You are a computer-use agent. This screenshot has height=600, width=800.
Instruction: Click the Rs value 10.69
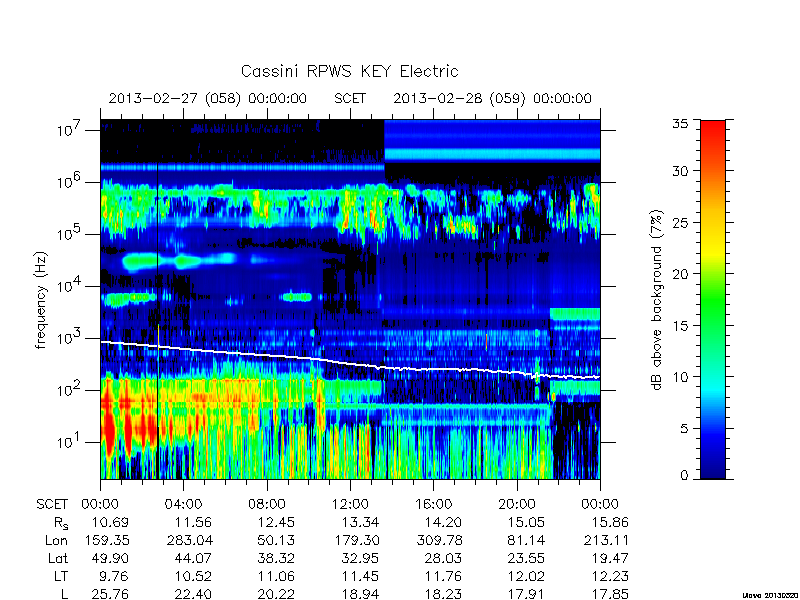110,522
